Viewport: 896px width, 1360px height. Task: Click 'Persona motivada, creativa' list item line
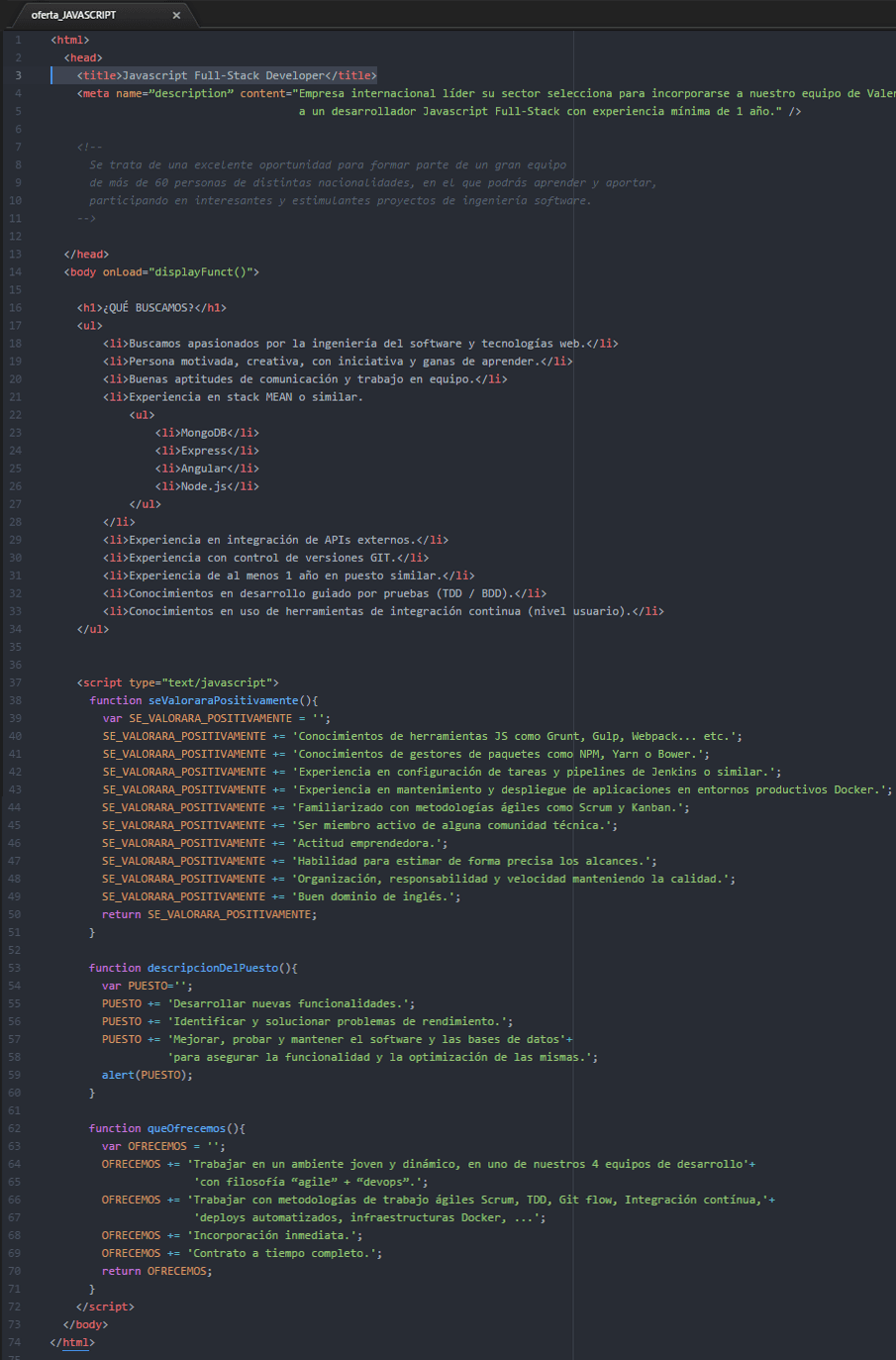pyautogui.click(x=338, y=362)
